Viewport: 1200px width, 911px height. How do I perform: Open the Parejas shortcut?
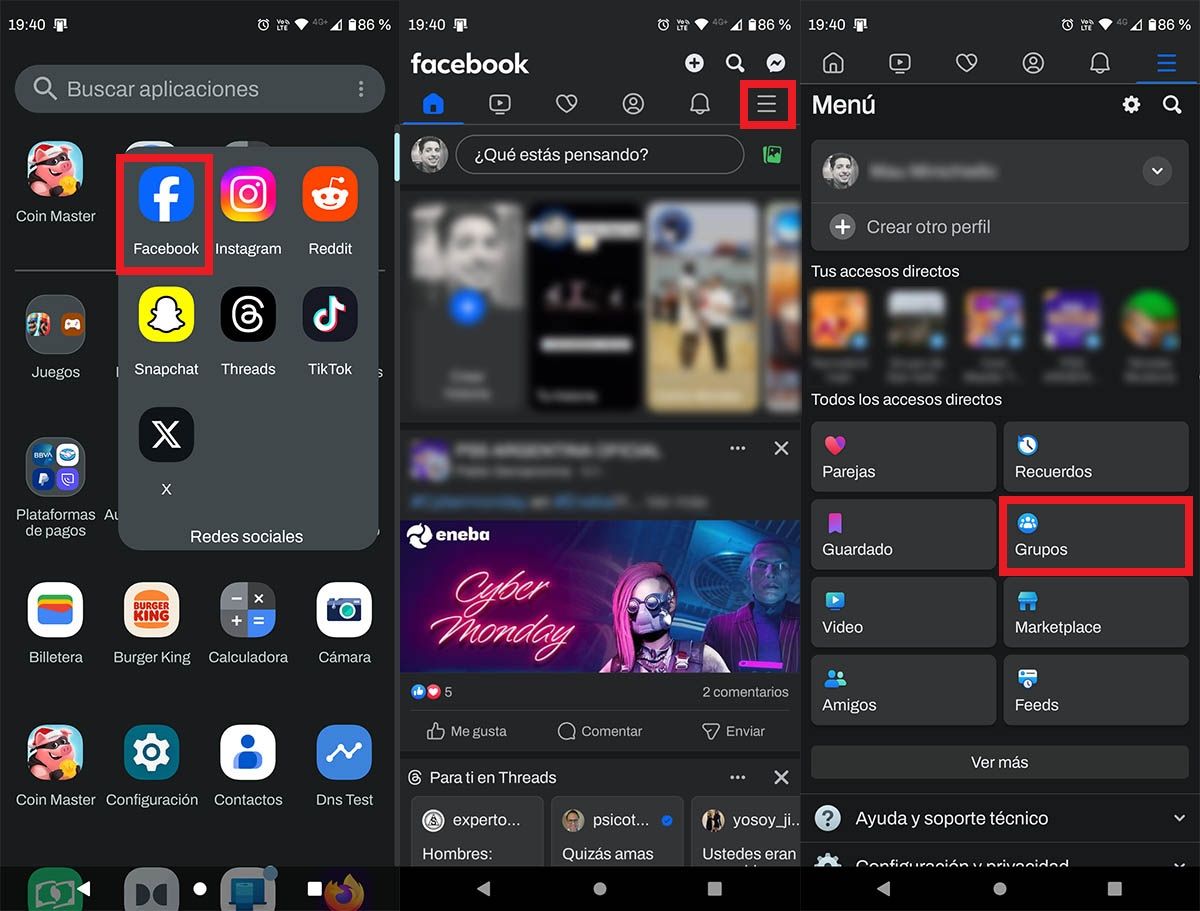pos(904,457)
